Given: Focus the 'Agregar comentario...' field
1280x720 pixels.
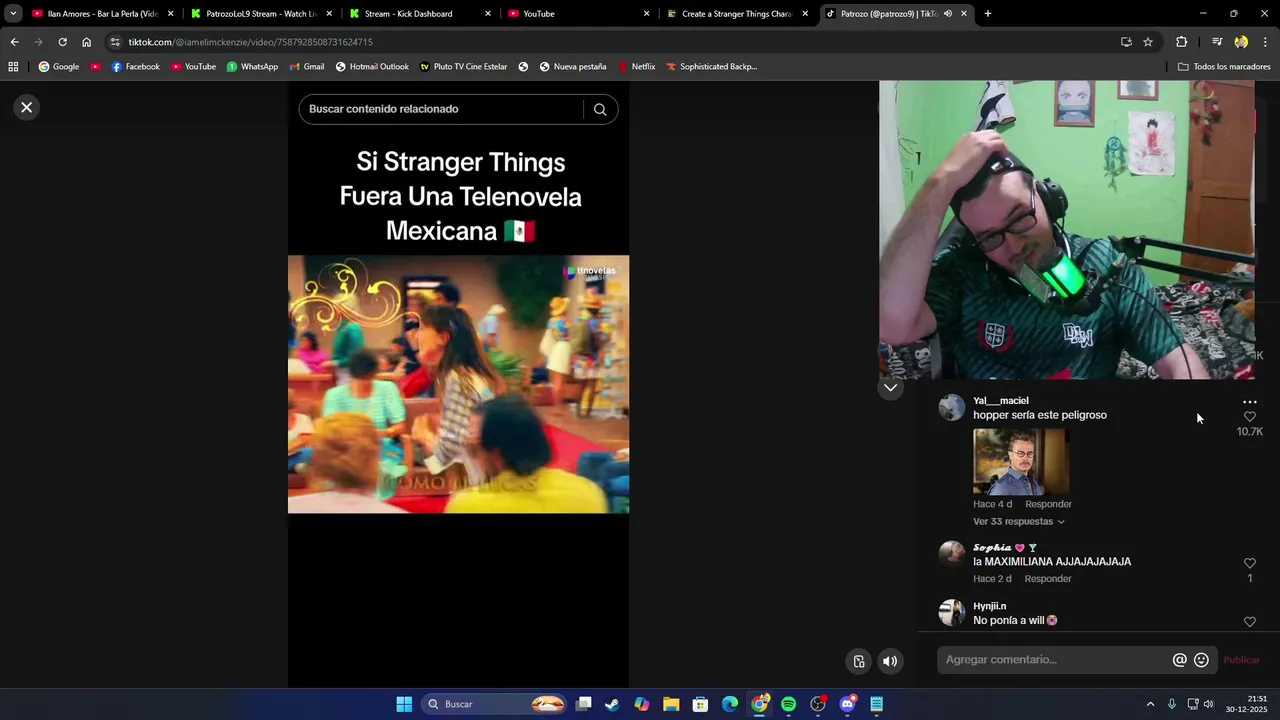Looking at the screenshot, I should point(1055,660).
